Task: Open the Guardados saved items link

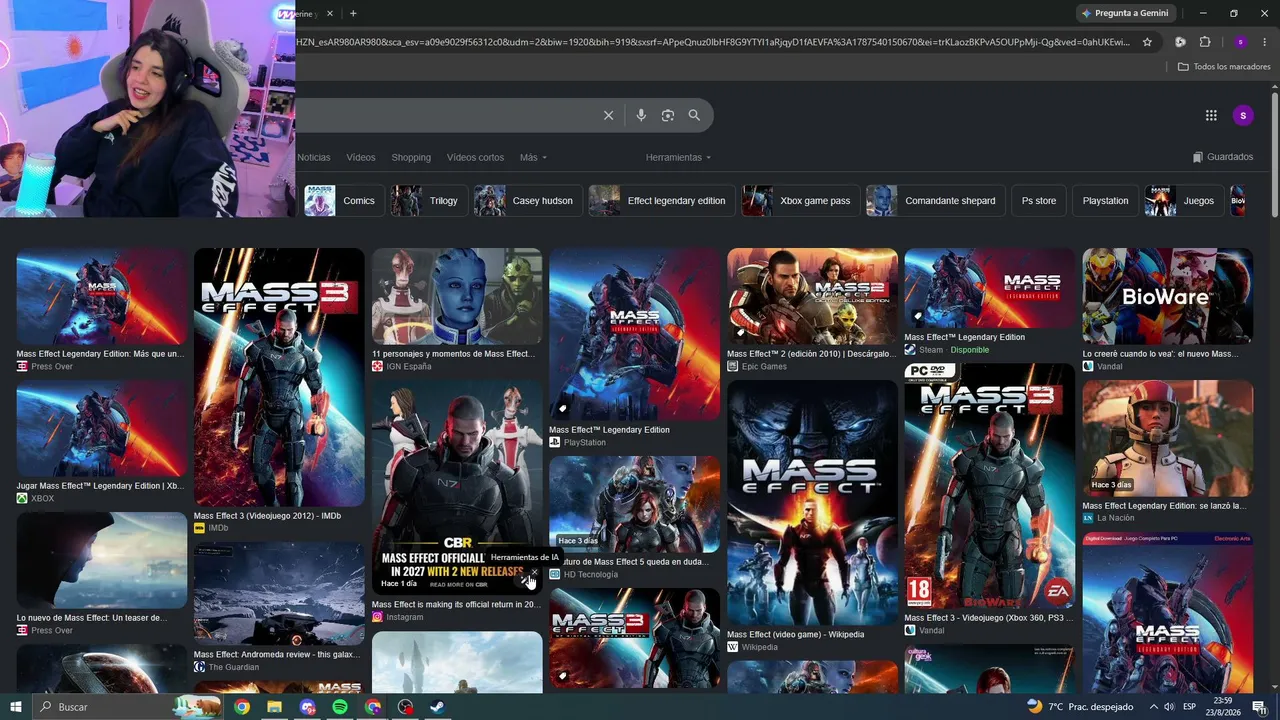Action: click(x=1223, y=157)
